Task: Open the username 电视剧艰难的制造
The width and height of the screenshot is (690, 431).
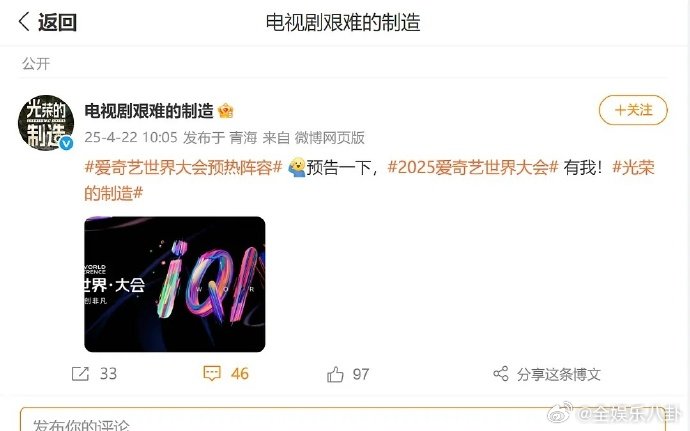Action: pos(149,111)
